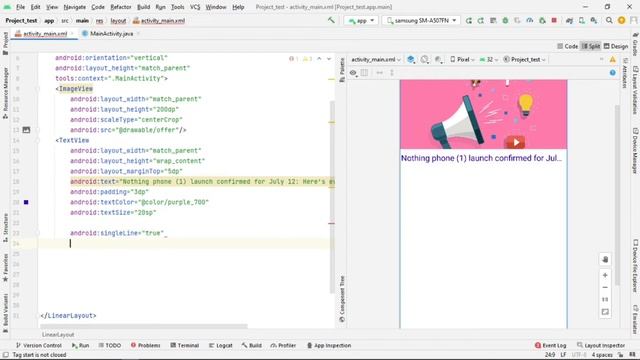Click the yellow warning triangle in design toolbar
The height and width of the screenshot is (360, 640).
613,60
